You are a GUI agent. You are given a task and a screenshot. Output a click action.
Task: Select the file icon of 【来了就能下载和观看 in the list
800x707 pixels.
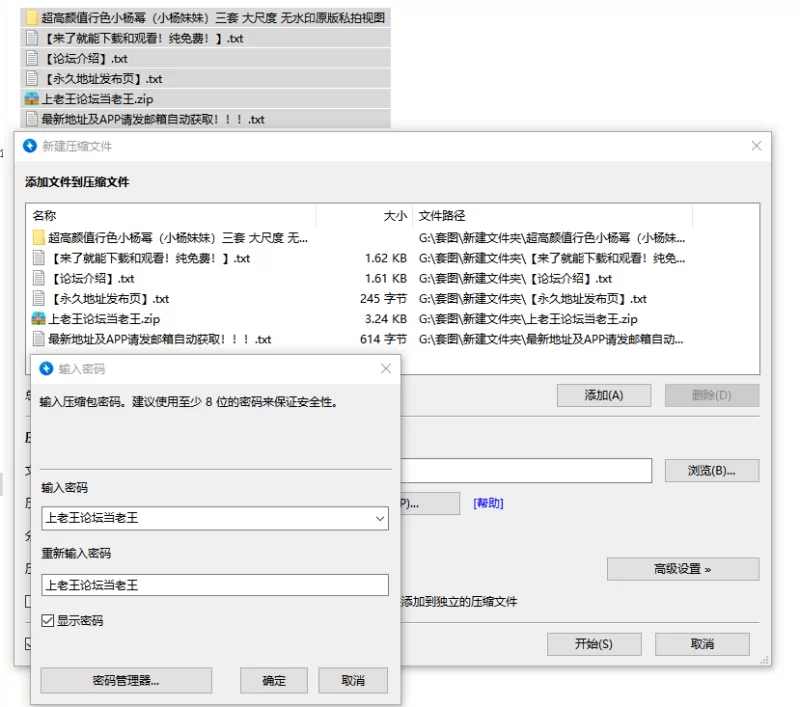point(39,258)
